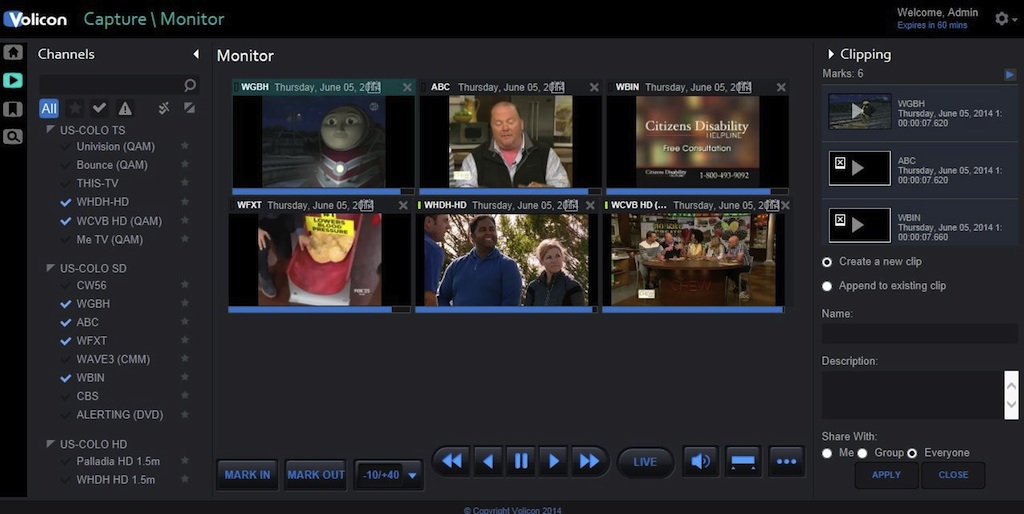The width and height of the screenshot is (1024, 514).
Task: Check the Univision (QAM) channel
Action: 65,146
